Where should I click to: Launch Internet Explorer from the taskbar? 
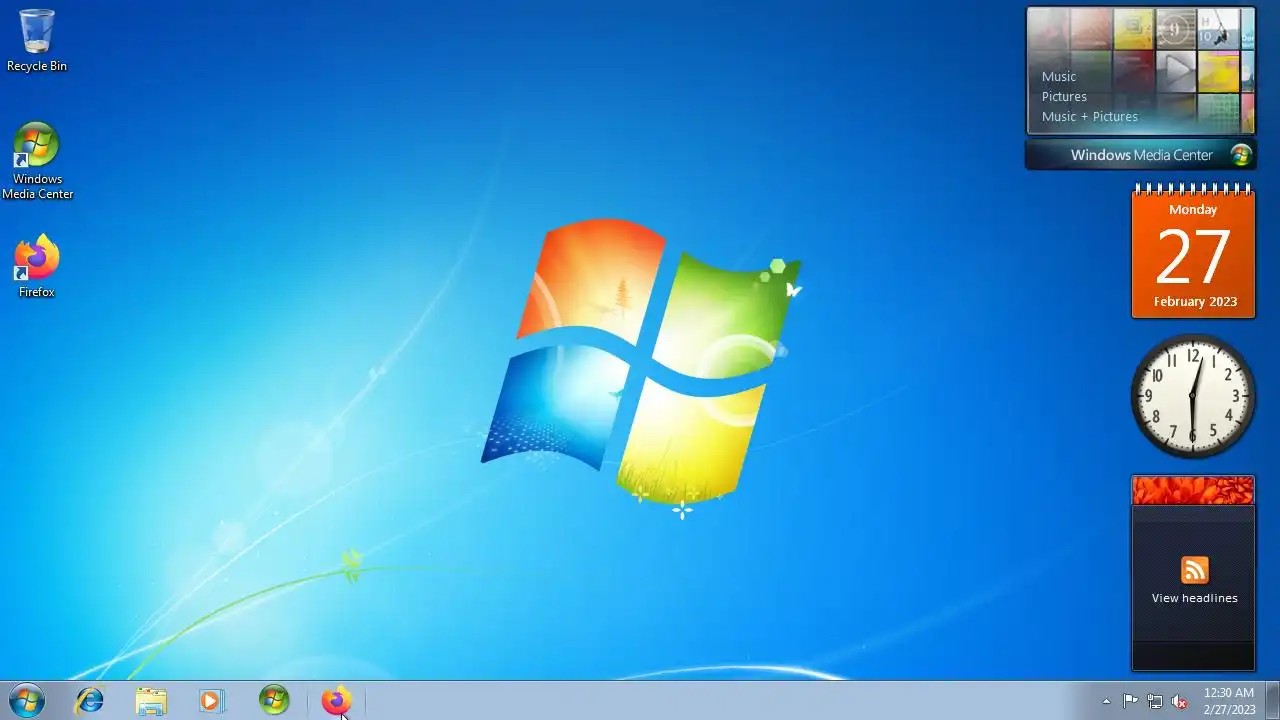point(89,701)
